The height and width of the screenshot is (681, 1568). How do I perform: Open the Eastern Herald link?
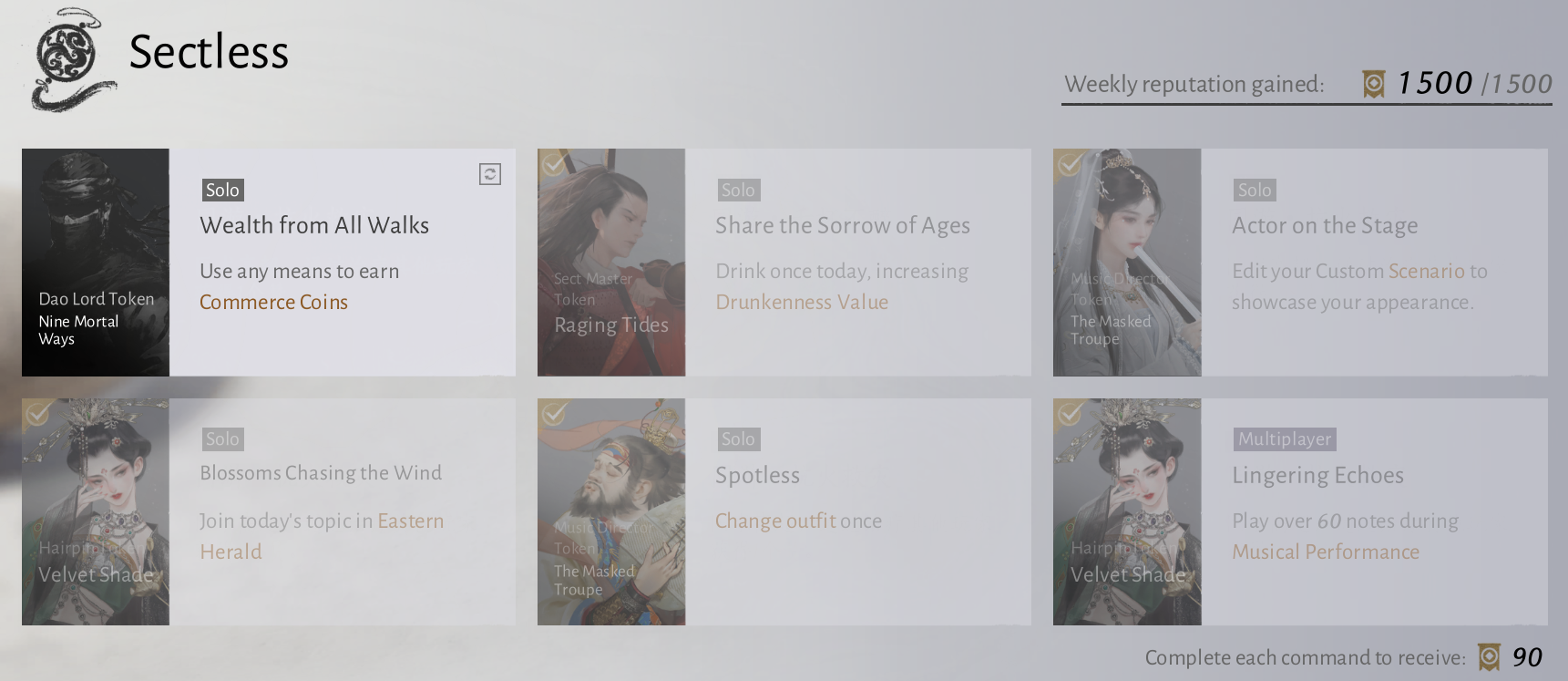pos(410,521)
